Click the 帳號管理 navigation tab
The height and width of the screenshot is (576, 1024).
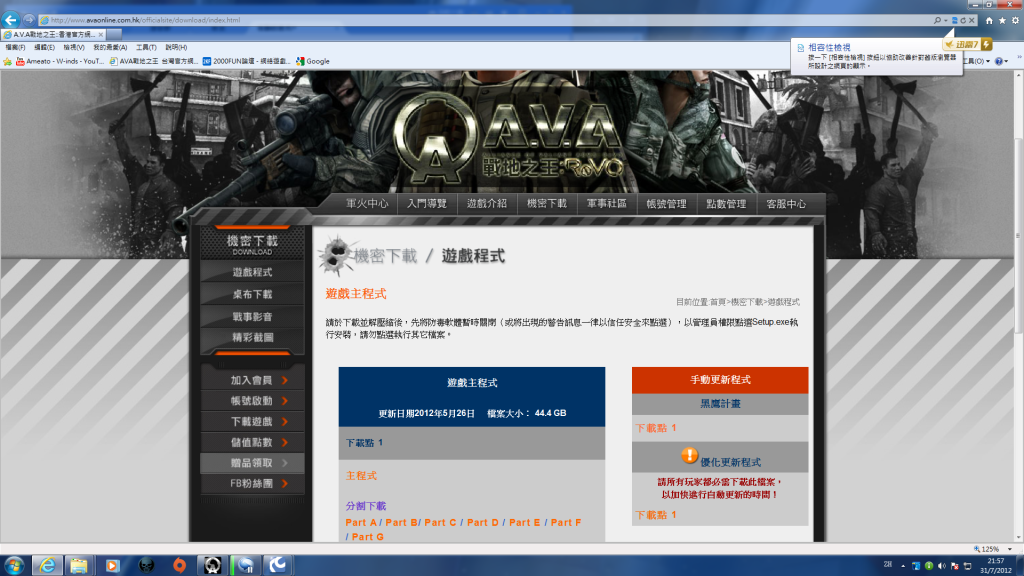666,204
